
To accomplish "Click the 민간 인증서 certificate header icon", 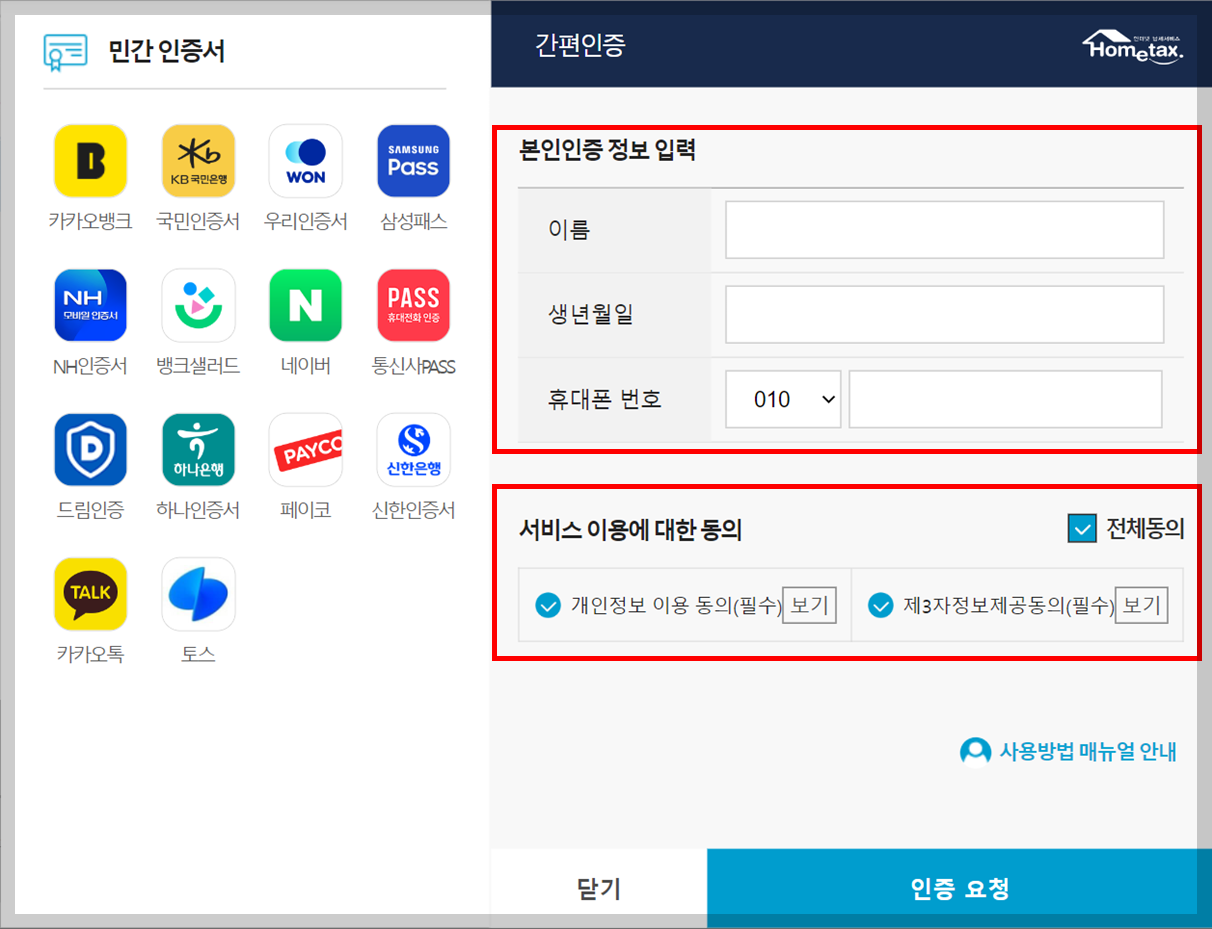I will pos(66,52).
